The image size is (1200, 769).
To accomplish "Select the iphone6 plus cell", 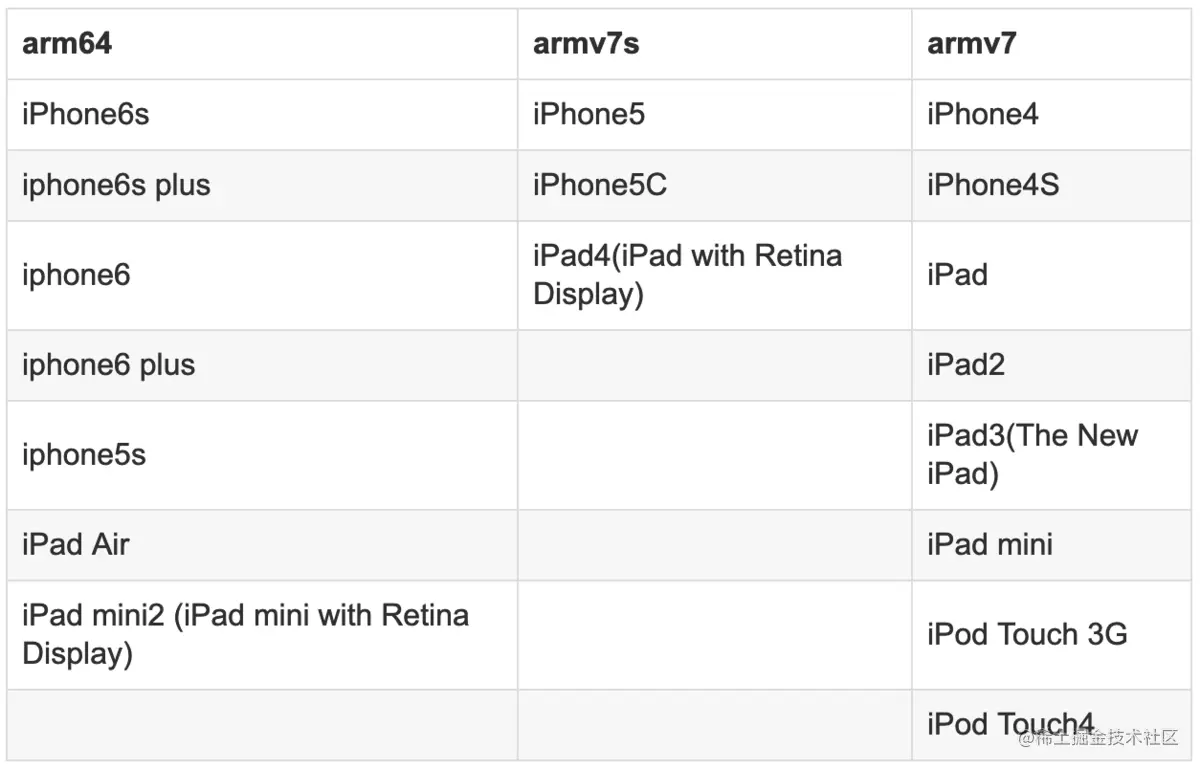I will coord(108,365).
